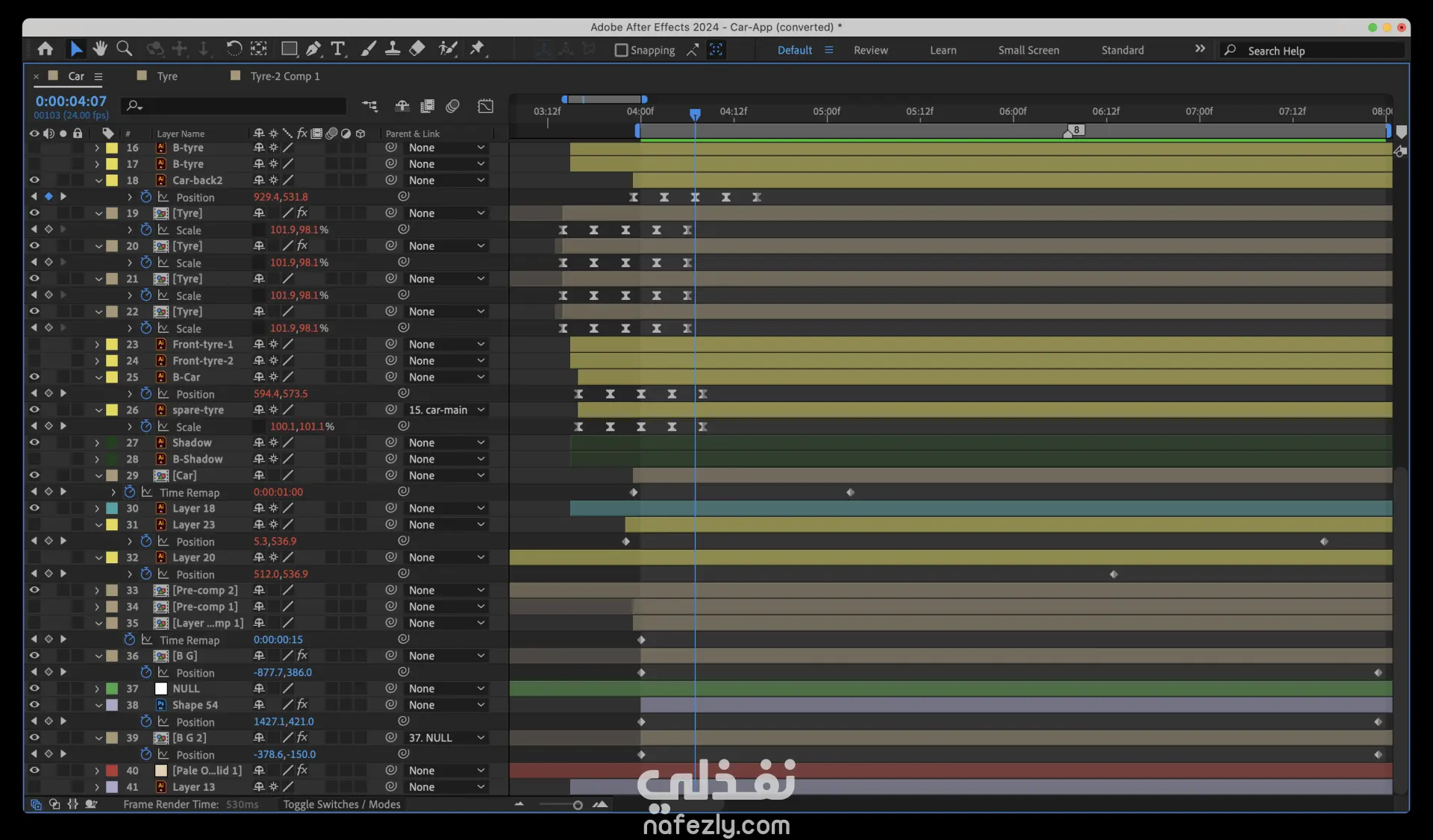This screenshot has height=840, width=1433.
Task: Click Toggle Switches / Modes button
Action: [x=341, y=804]
